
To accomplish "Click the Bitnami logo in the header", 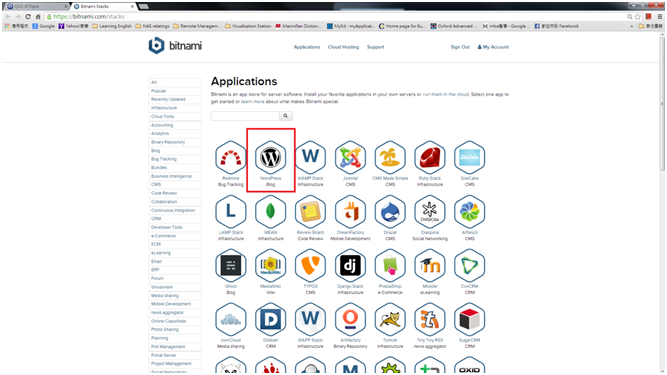I will pos(175,45).
